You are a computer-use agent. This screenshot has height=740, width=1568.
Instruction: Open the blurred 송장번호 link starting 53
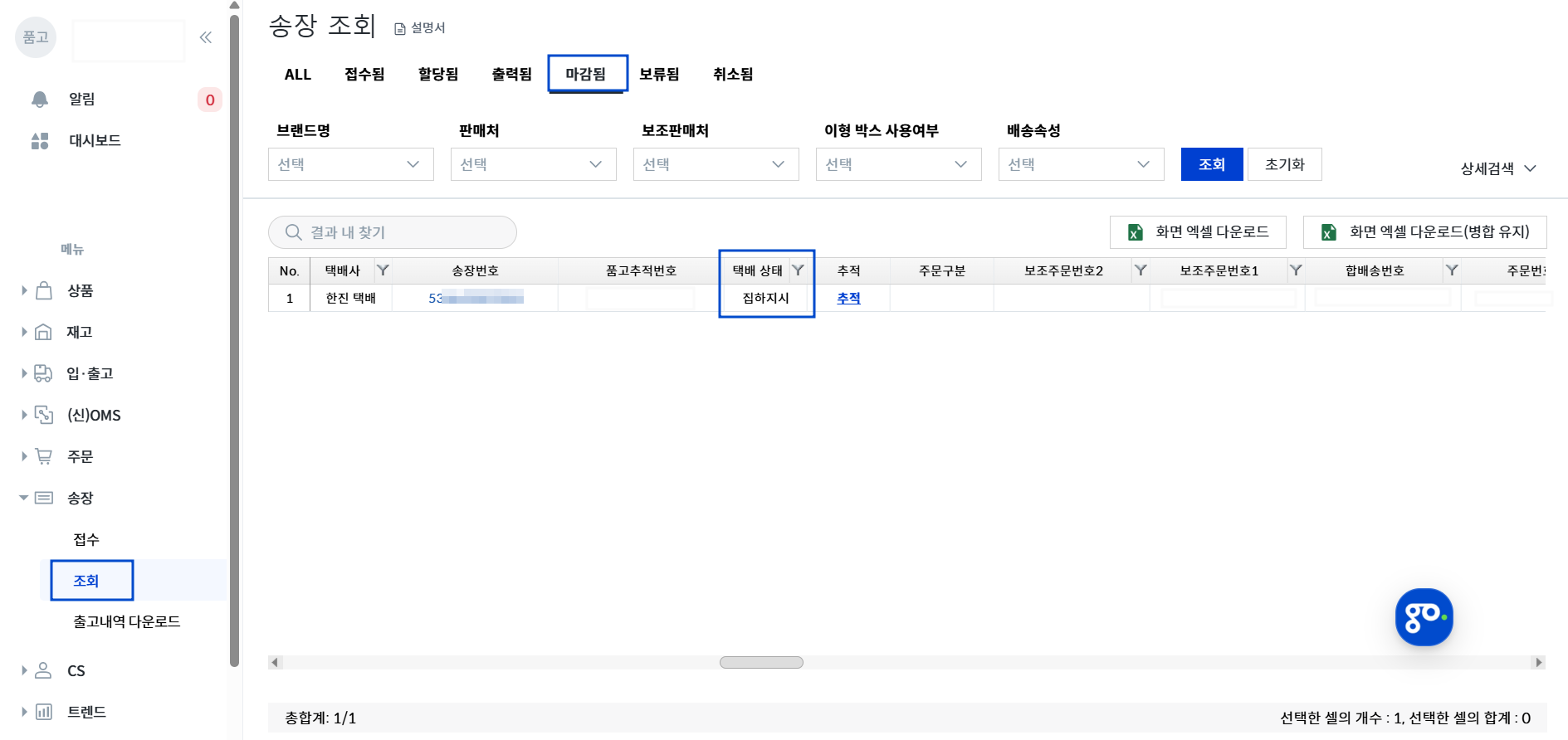click(476, 298)
